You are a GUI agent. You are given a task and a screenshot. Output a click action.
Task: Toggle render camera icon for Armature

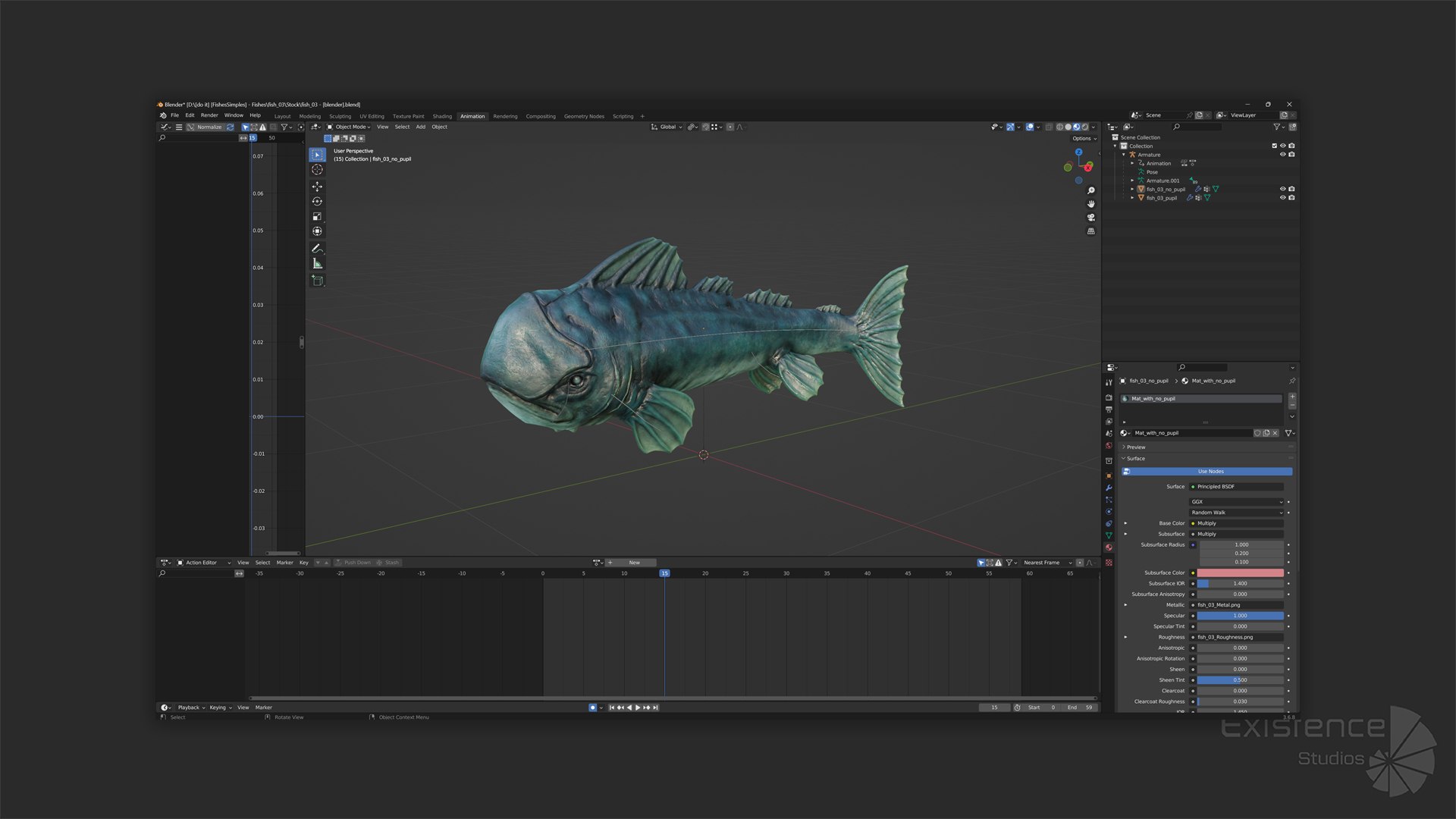coord(1291,155)
